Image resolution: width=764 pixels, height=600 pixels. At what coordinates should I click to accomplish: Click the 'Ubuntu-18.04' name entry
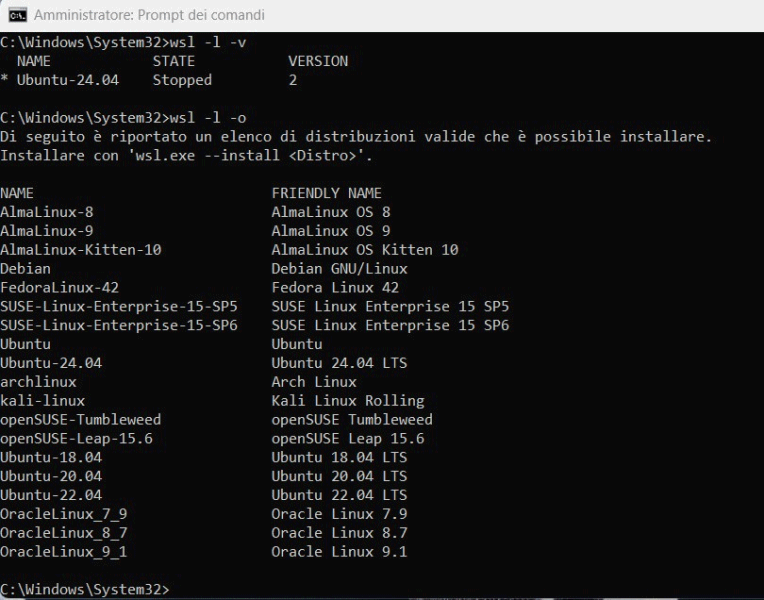point(51,458)
